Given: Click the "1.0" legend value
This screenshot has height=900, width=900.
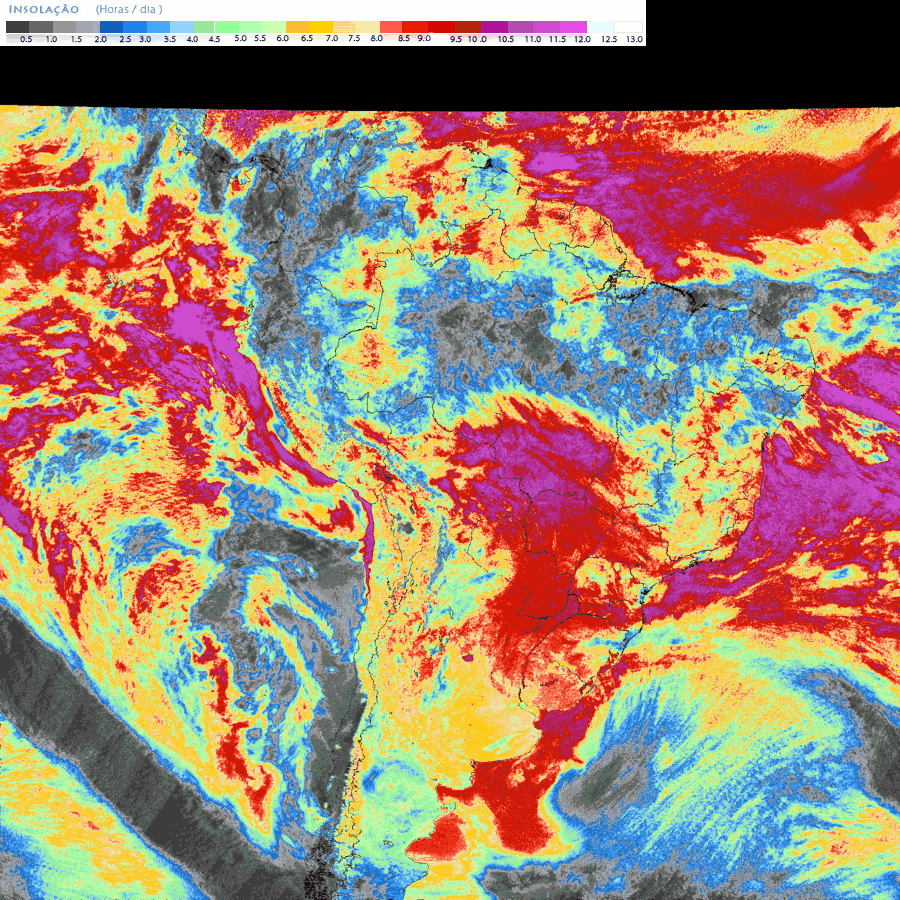Looking at the screenshot, I should click(x=51, y=39).
